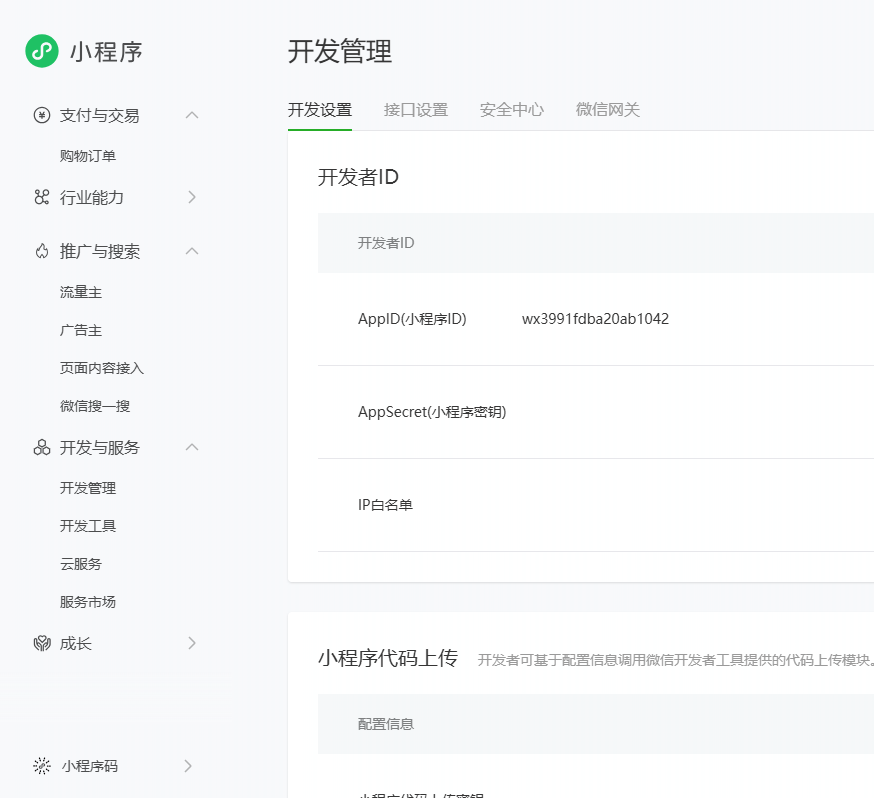Click the 成长 heart icon

pos(42,644)
